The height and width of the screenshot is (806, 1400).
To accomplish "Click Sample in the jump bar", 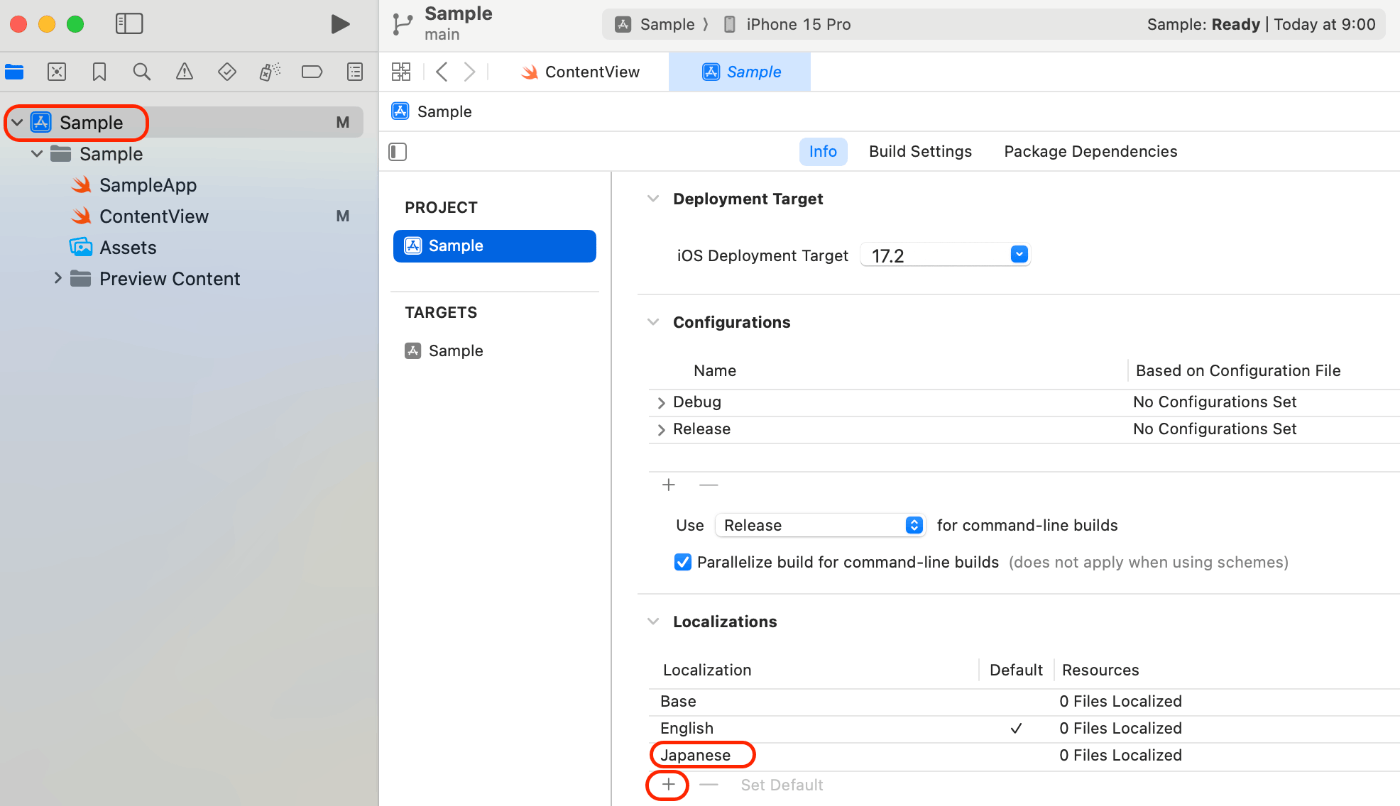I will [x=432, y=112].
